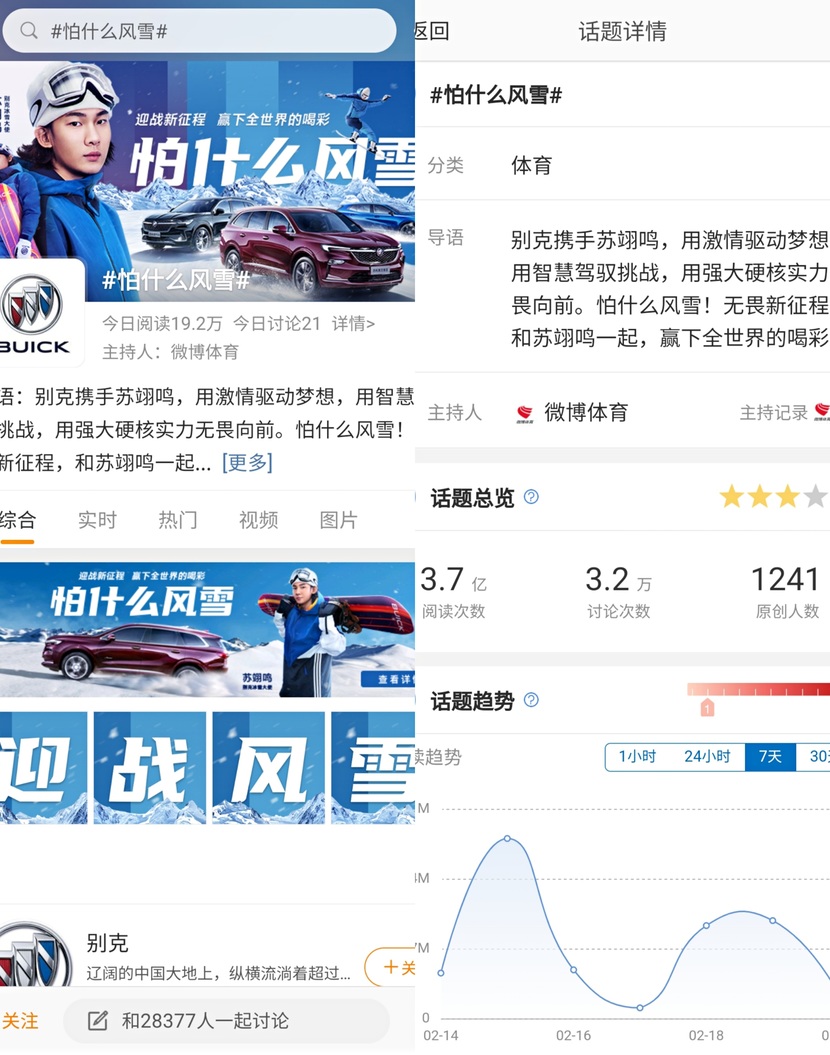Screen dimensions: 830x1055
Task: Open the 微博体育 host name
Action: pyautogui.click(x=586, y=412)
